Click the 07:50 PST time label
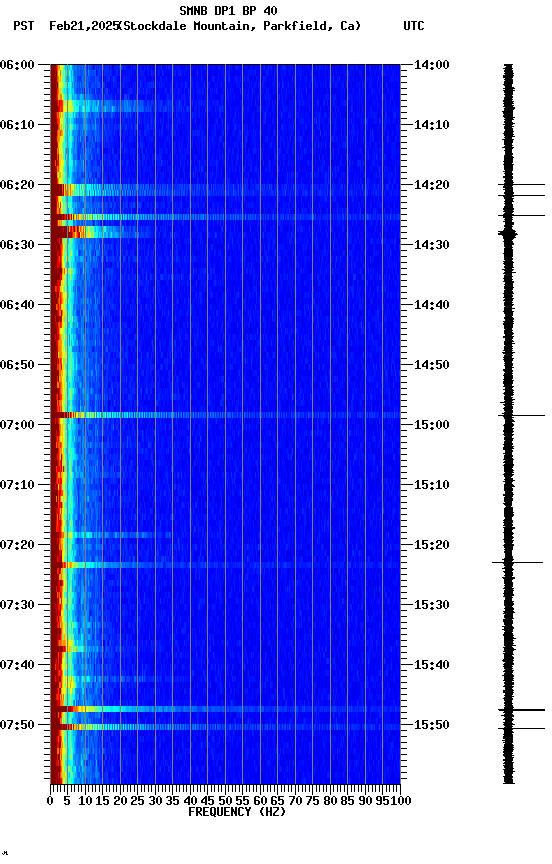 17,725
